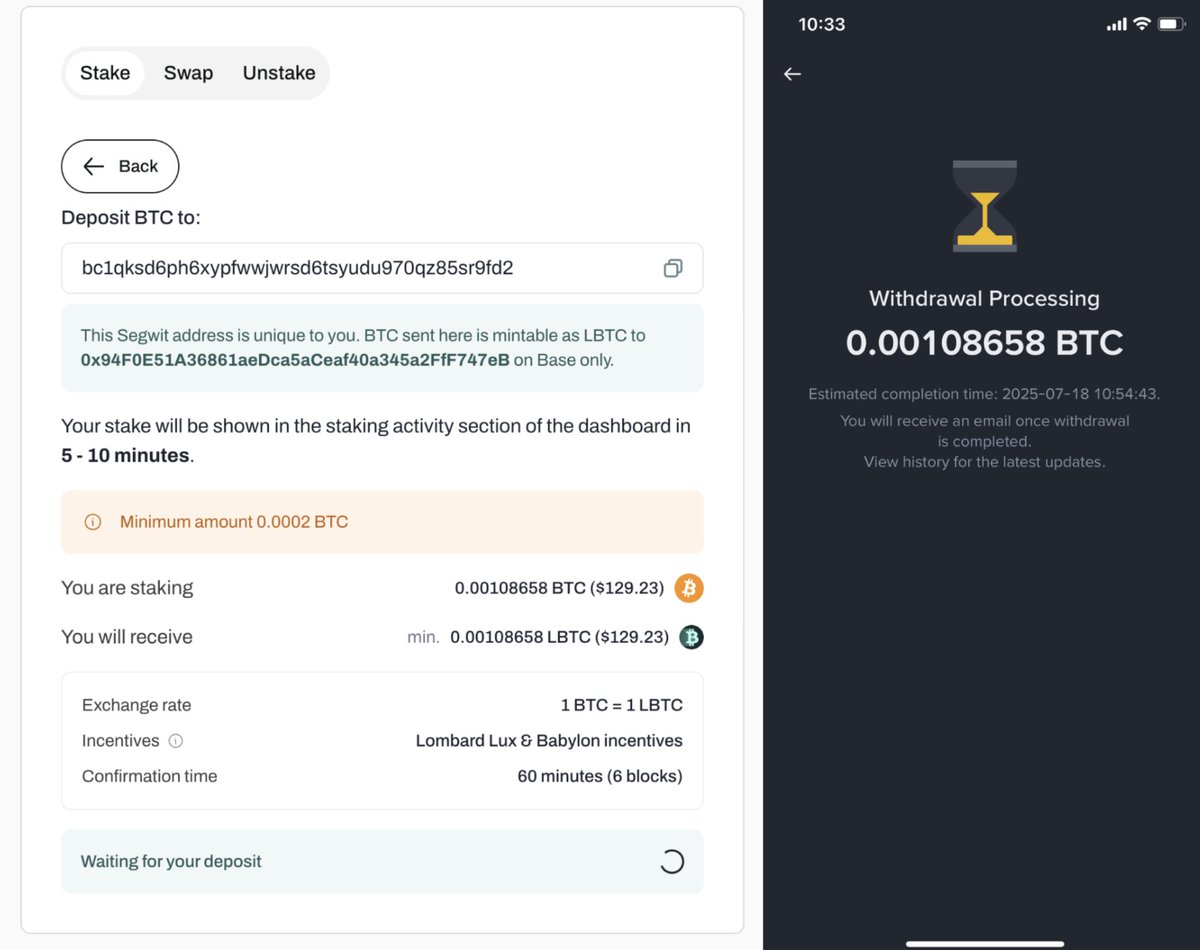Copy the BTC deposit address
Screen dimensions: 1200x950
point(673,268)
